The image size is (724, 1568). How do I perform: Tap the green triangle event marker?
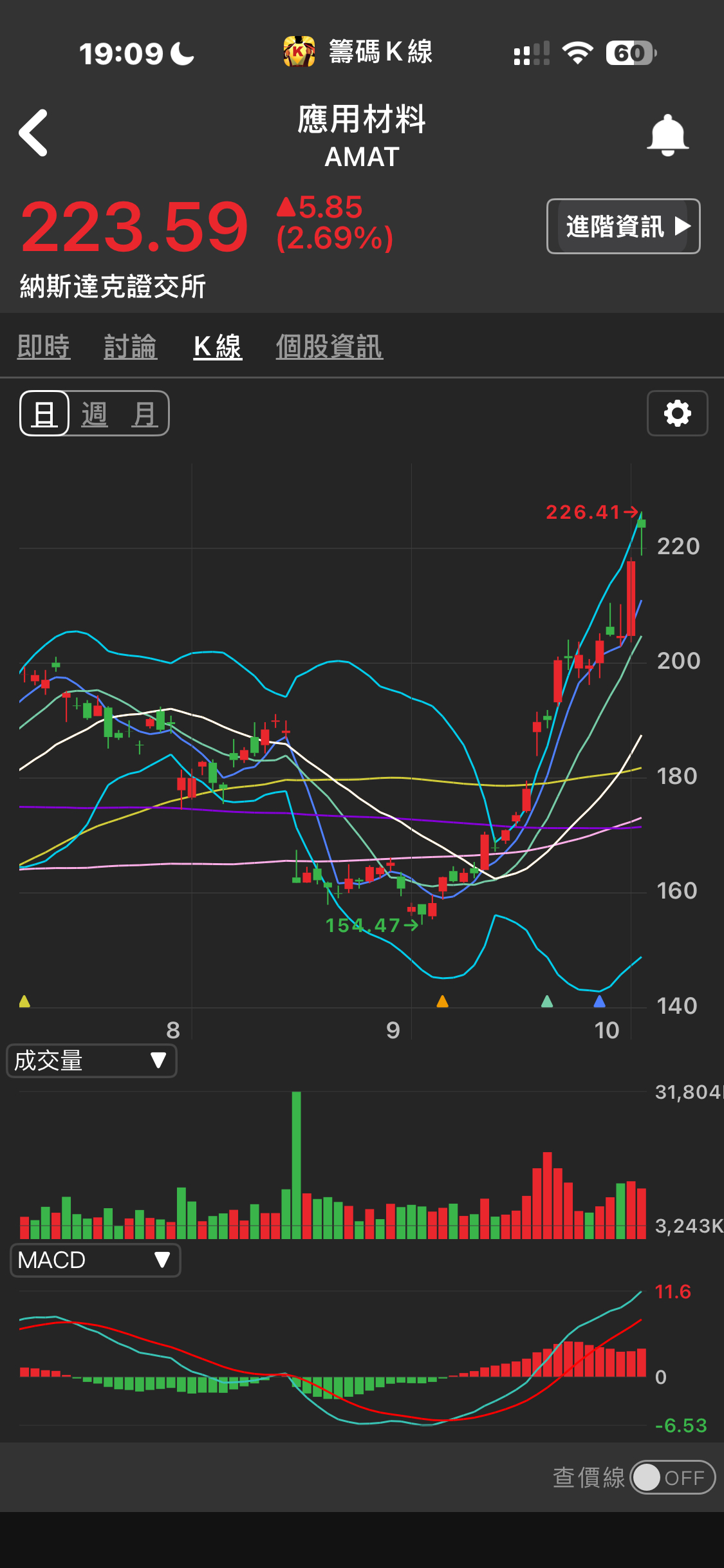tap(547, 1001)
